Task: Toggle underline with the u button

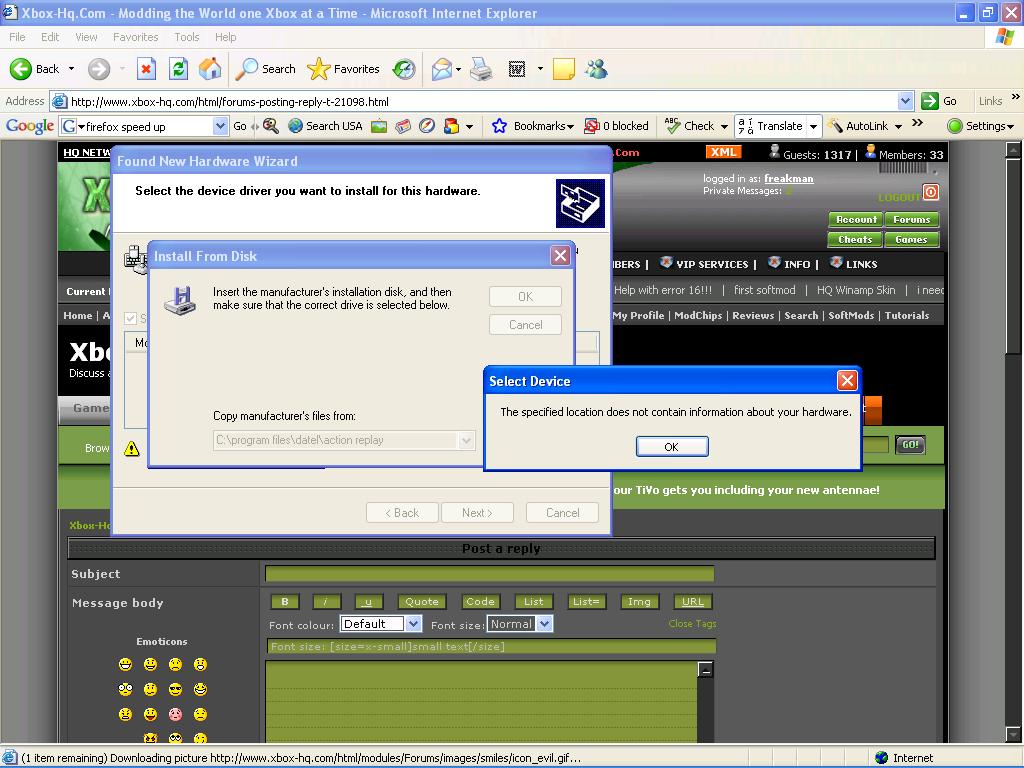Action: (x=368, y=601)
